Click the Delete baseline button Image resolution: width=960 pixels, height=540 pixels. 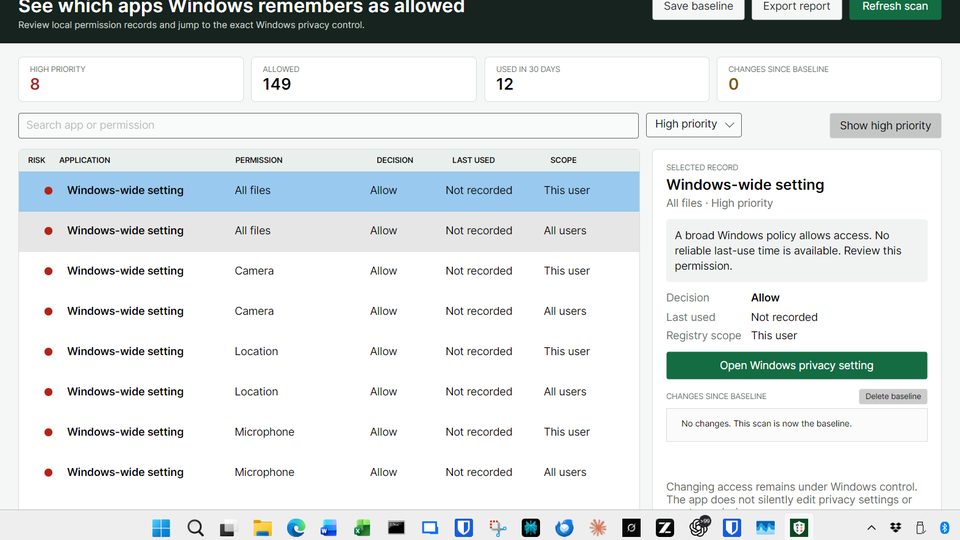click(893, 396)
